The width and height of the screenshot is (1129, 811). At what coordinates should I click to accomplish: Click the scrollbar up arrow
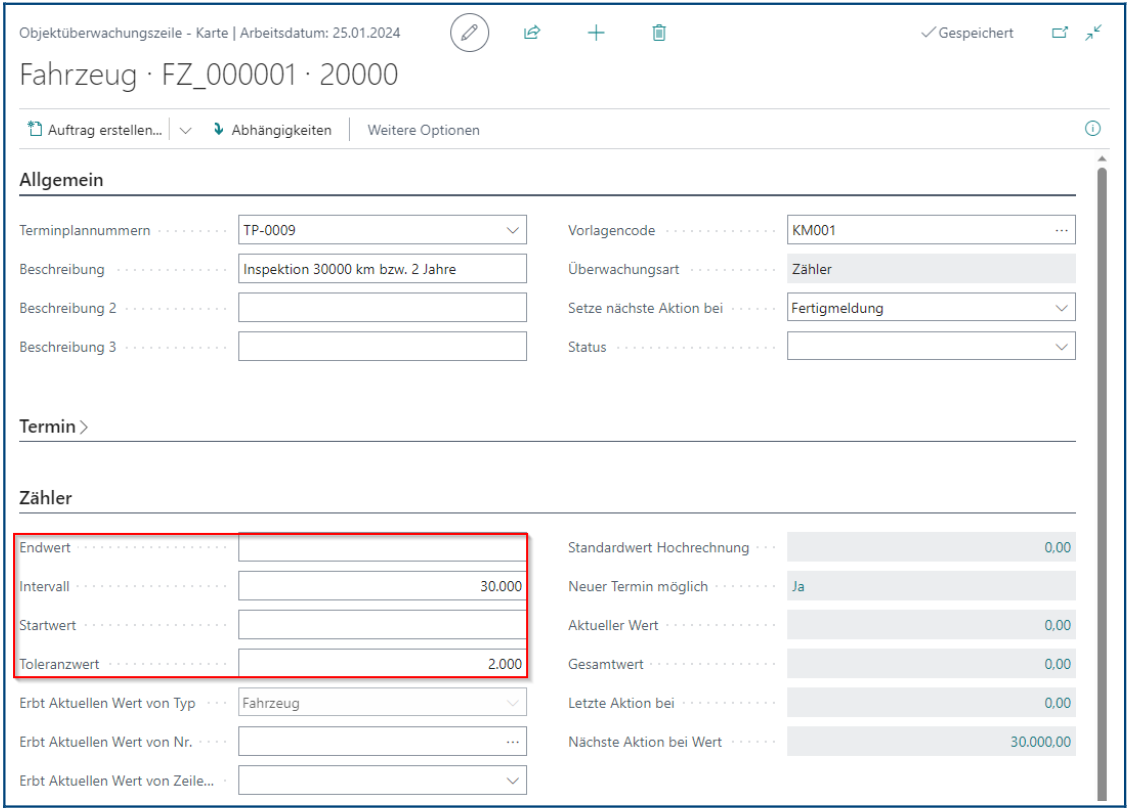(x=1102, y=158)
